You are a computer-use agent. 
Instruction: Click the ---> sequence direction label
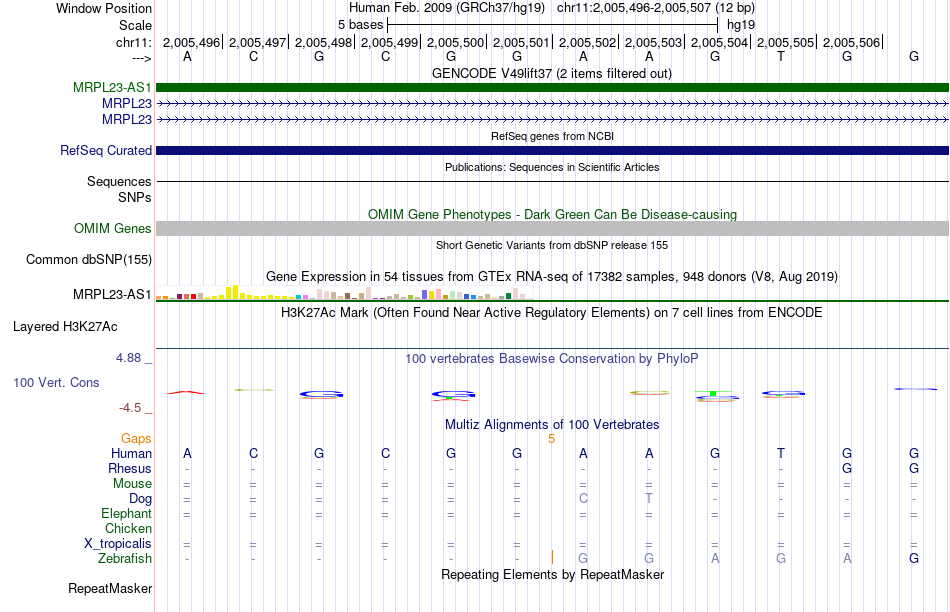coord(141,58)
